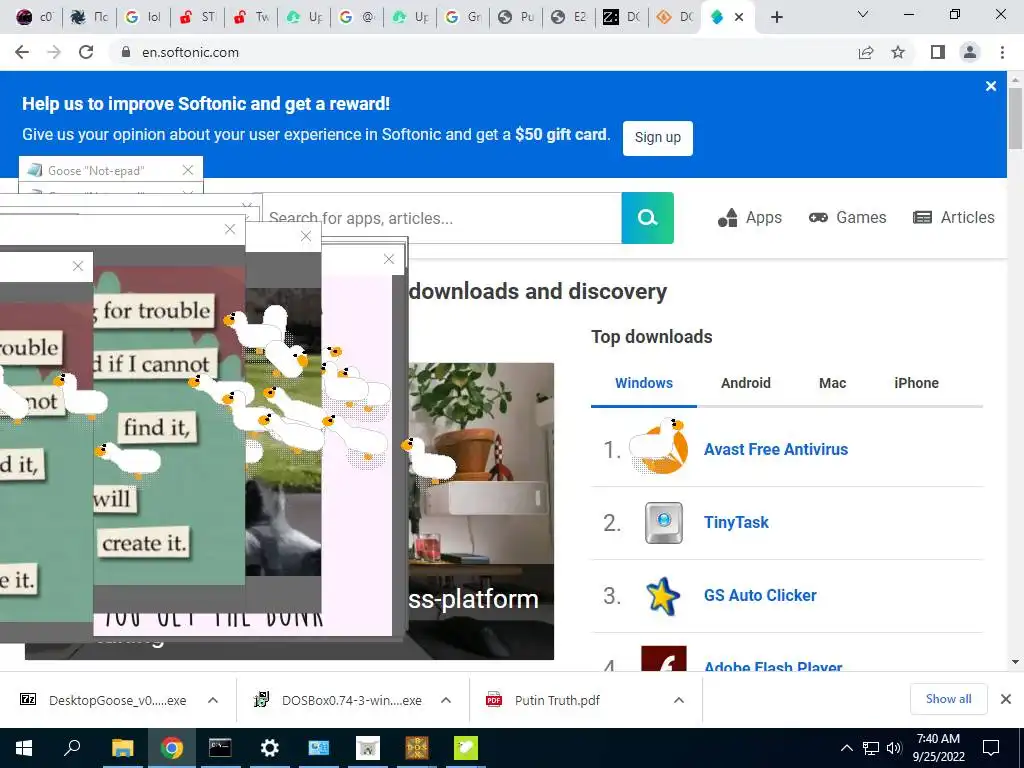Expand options for DOSBox download
The width and height of the screenshot is (1024, 768).
click(x=446, y=700)
